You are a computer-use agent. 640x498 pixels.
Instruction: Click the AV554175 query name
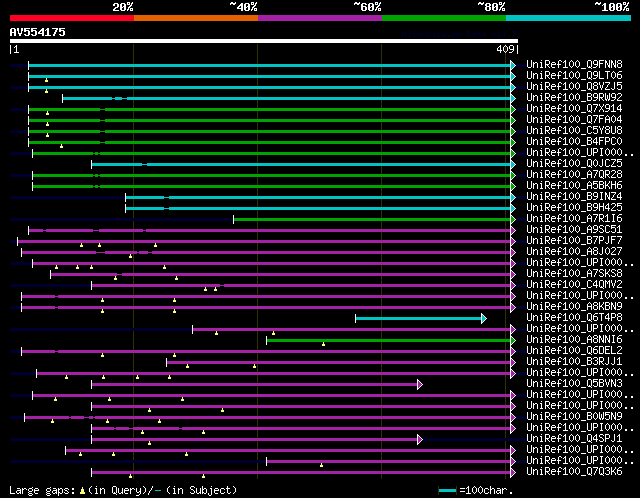click(38, 32)
